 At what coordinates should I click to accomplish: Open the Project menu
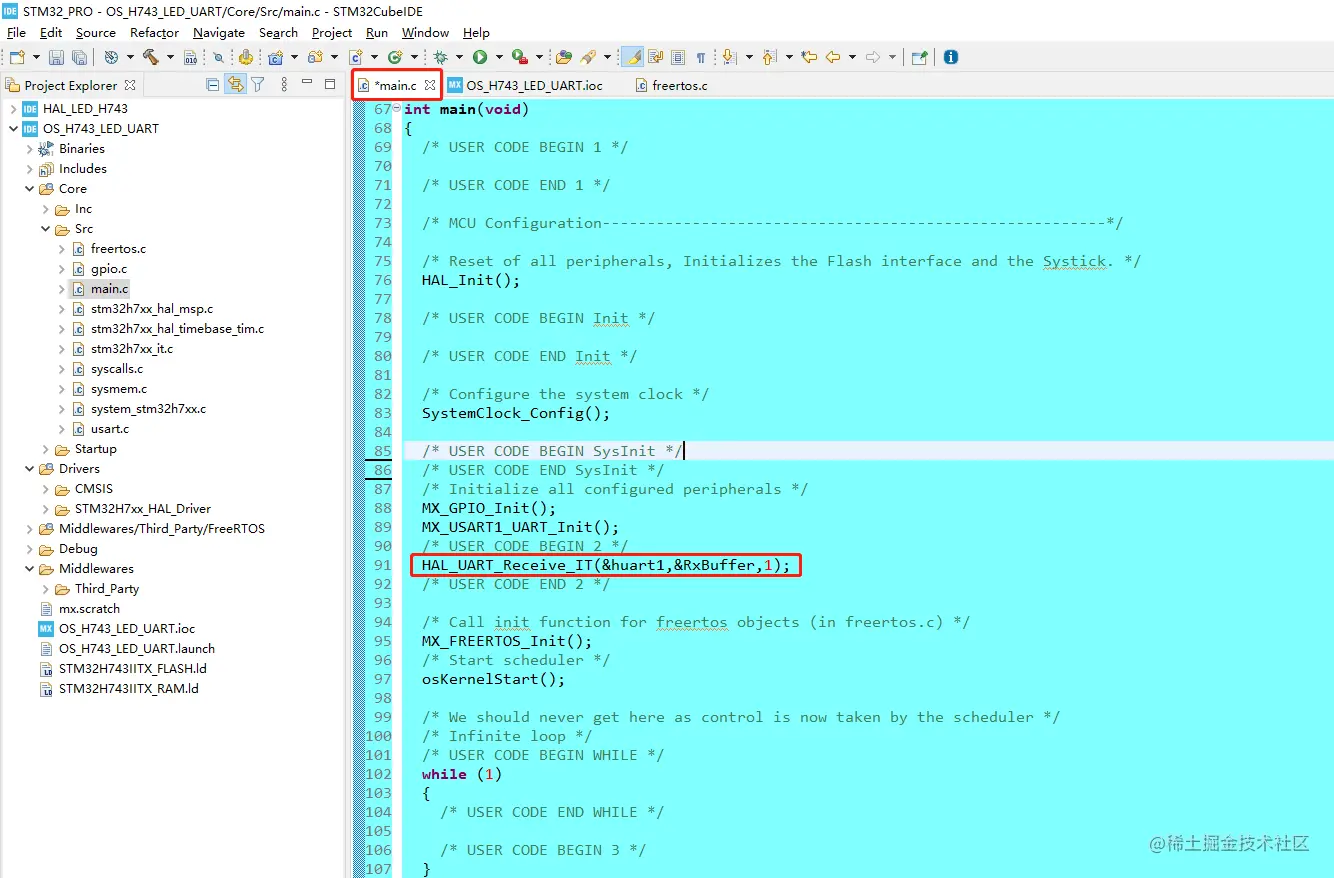(332, 32)
